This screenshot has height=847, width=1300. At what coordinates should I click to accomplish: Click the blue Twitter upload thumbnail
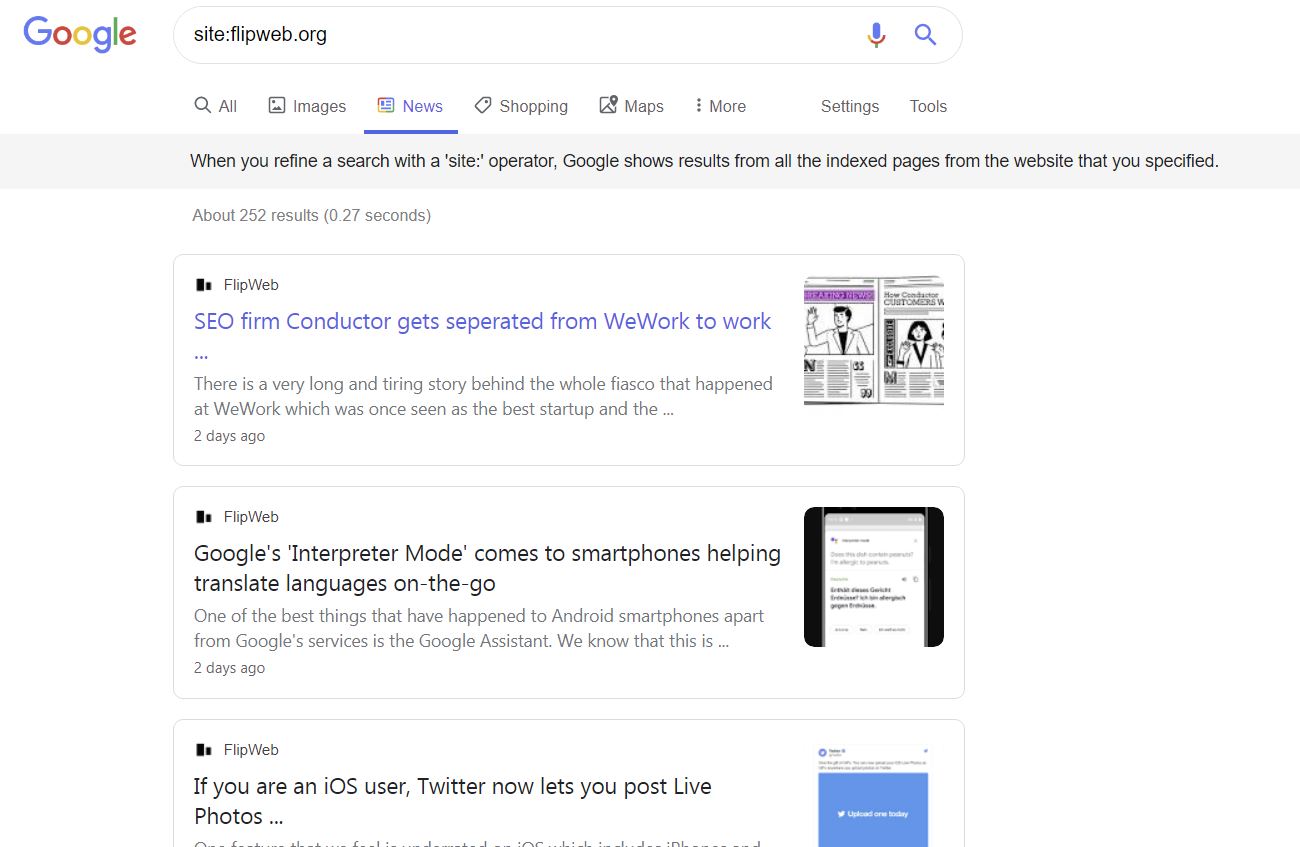874,794
